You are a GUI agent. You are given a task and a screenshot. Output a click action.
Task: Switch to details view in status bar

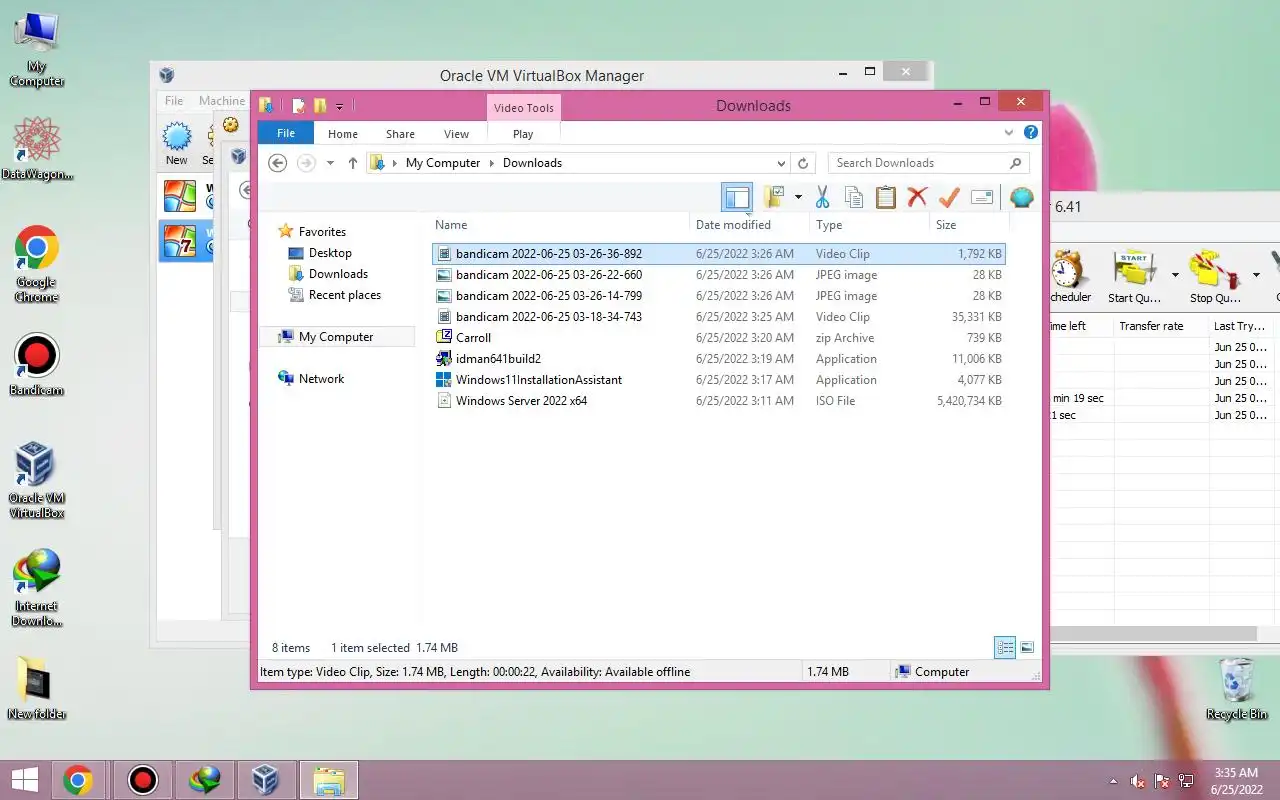click(x=1005, y=648)
